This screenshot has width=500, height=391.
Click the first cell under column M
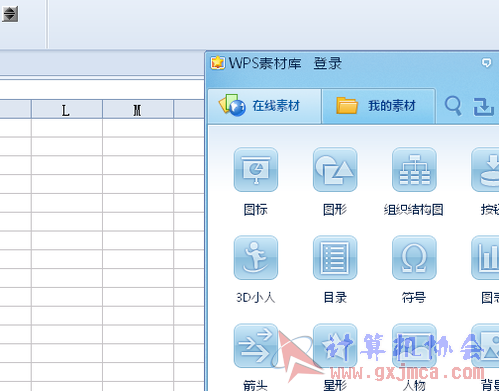(x=138, y=128)
